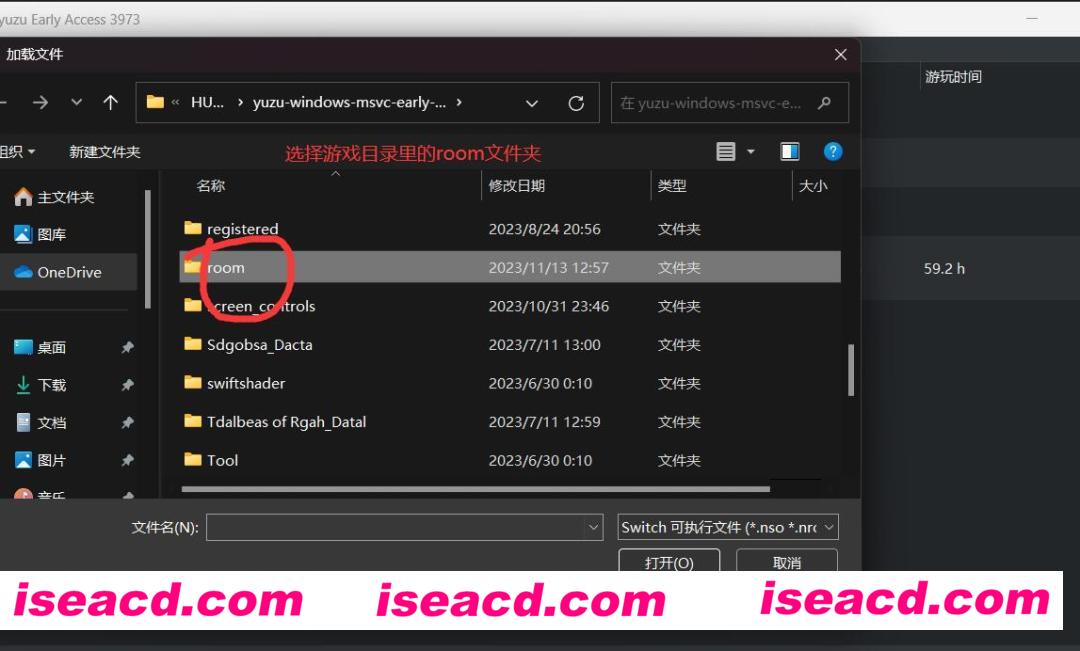
Task: Click the 文件名 filename input field
Action: tap(396, 527)
